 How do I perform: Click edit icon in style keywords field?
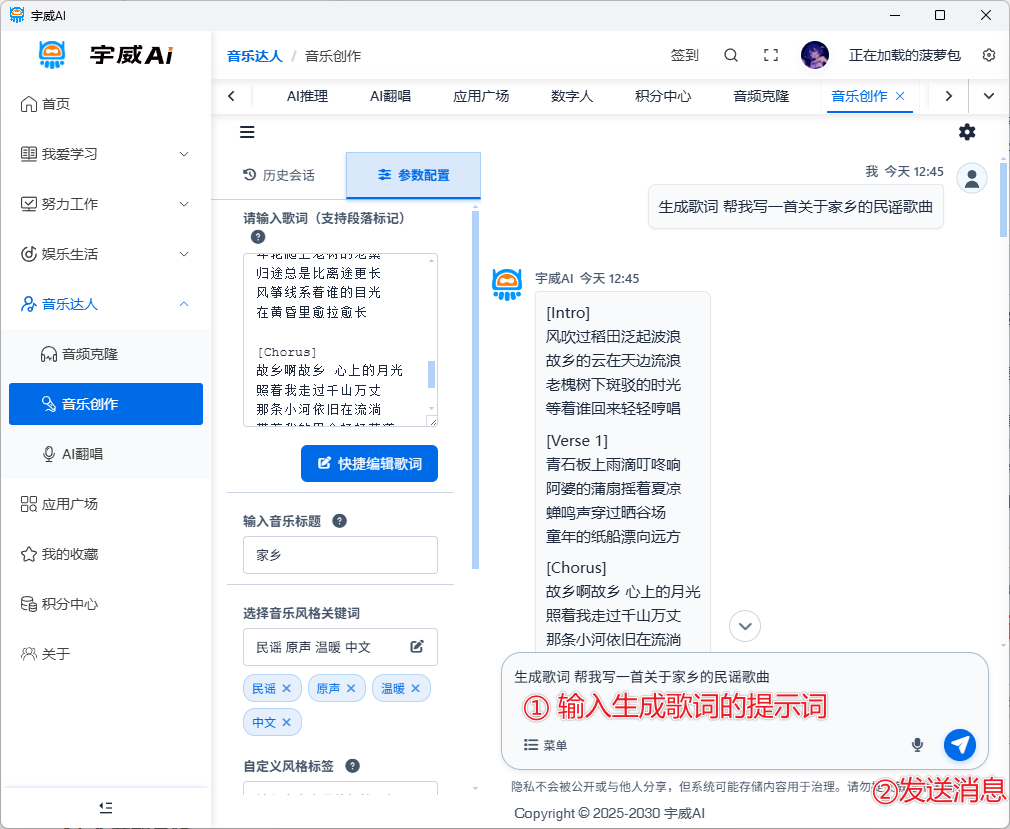(417, 647)
